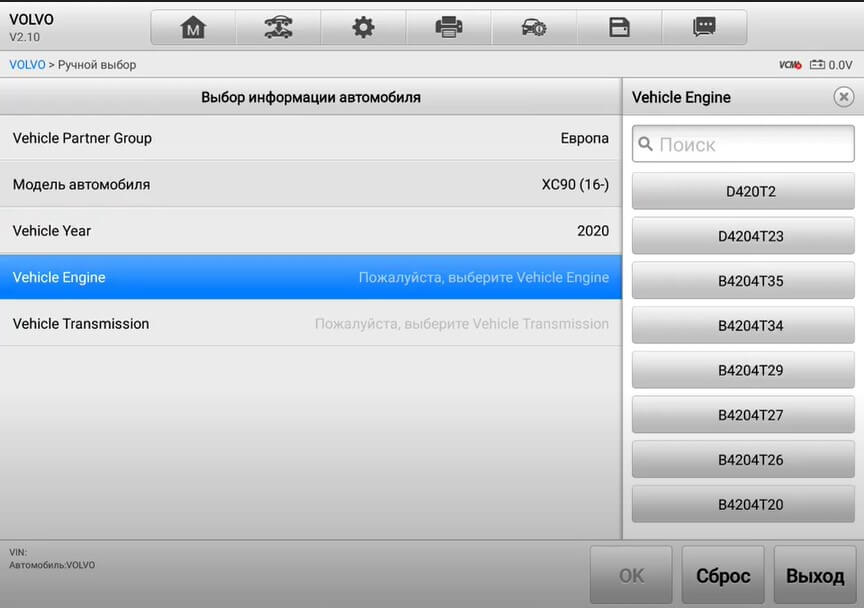Click the XC90 (16-) model value
Image resolution: width=864 pixels, height=608 pixels.
[x=575, y=185]
